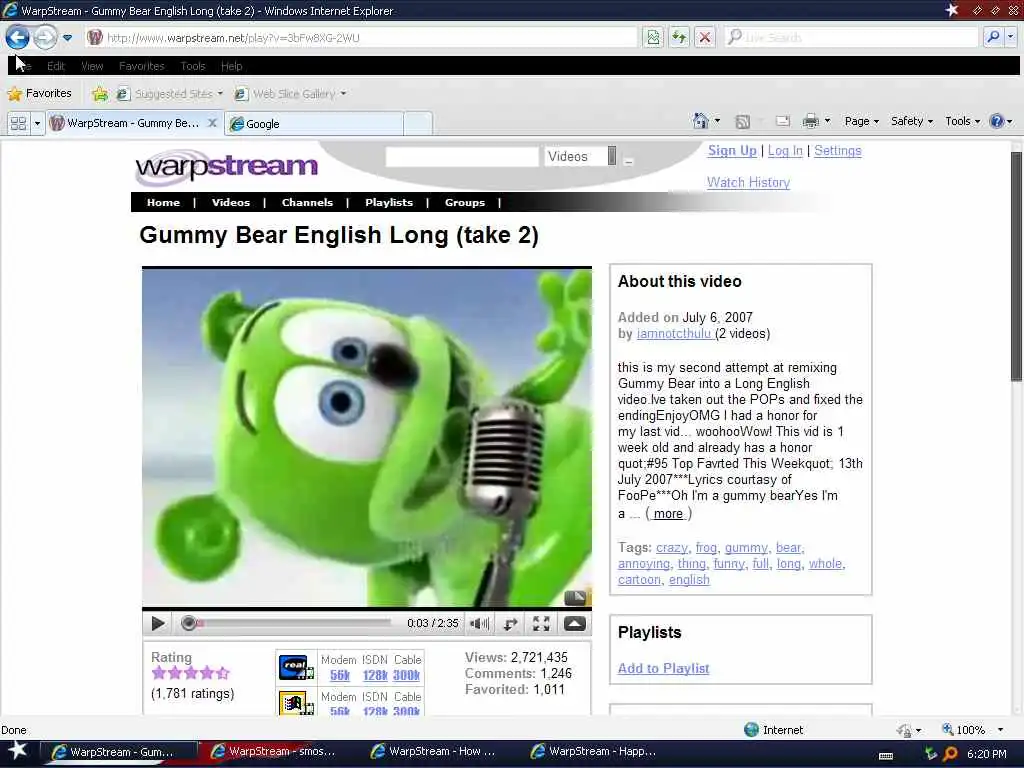Open Web Slice Gallery dropdown
Image resolution: width=1024 pixels, height=768 pixels.
click(291, 94)
